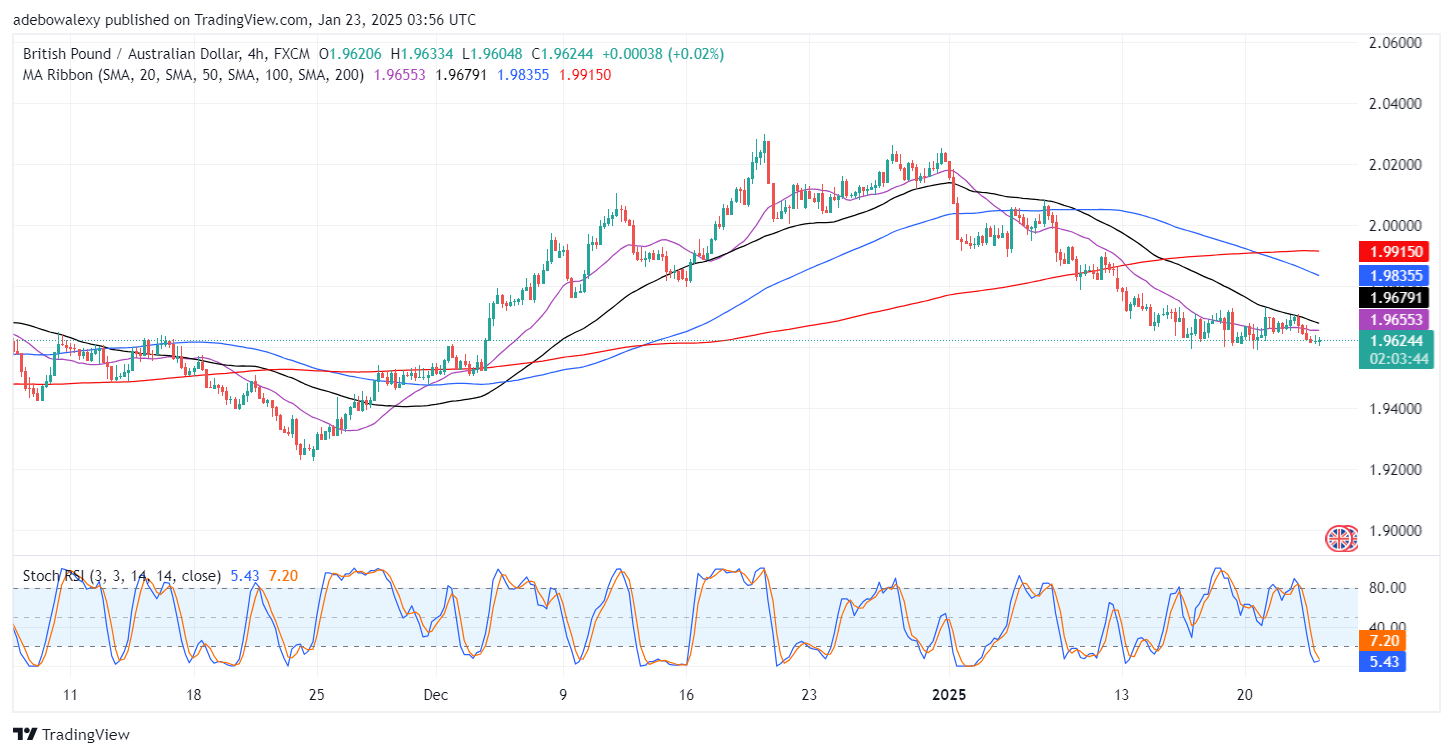Click the orange 7.20 Stoch RSI value label

tap(1385, 640)
